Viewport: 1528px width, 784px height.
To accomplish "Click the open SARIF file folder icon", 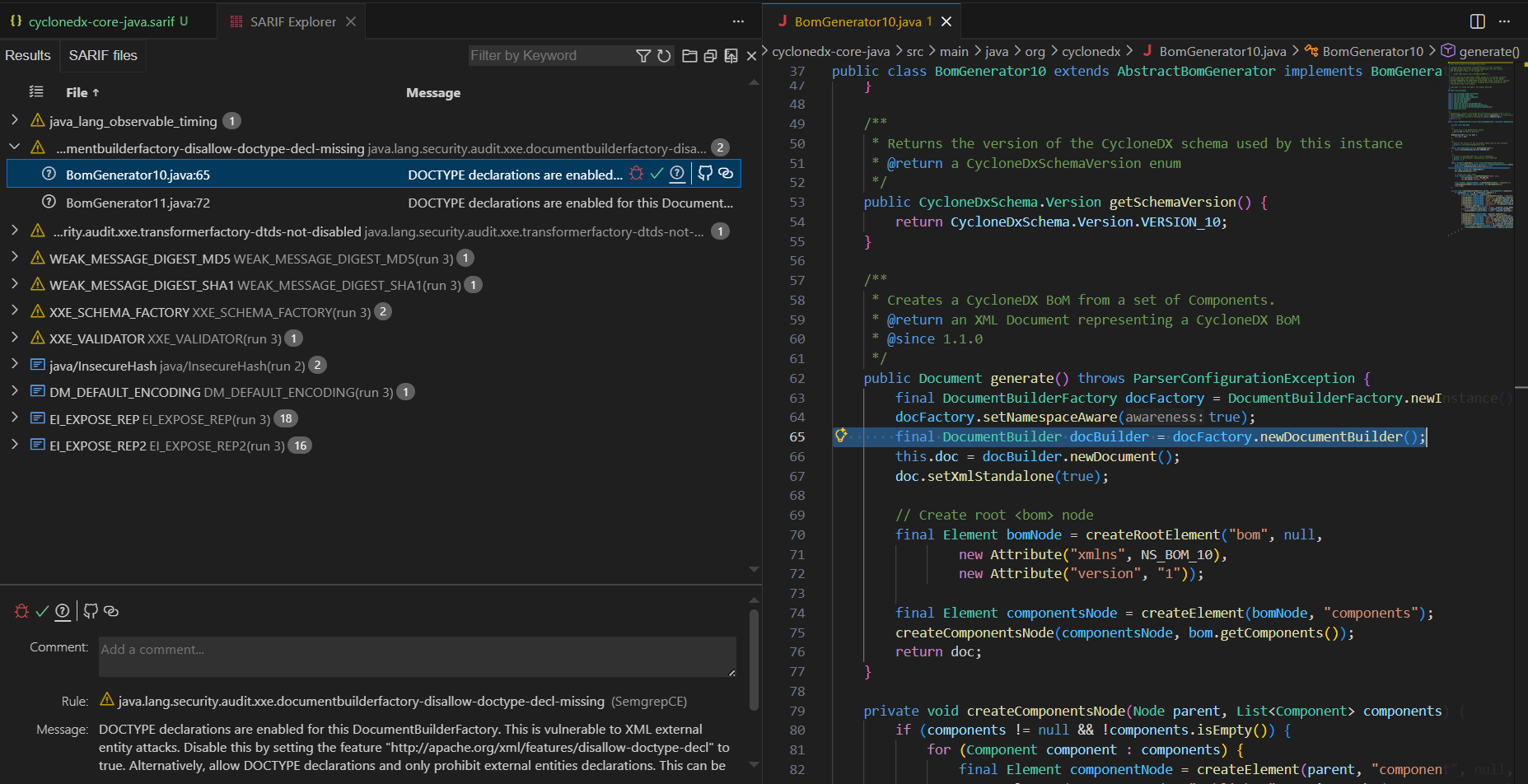I will (x=689, y=56).
